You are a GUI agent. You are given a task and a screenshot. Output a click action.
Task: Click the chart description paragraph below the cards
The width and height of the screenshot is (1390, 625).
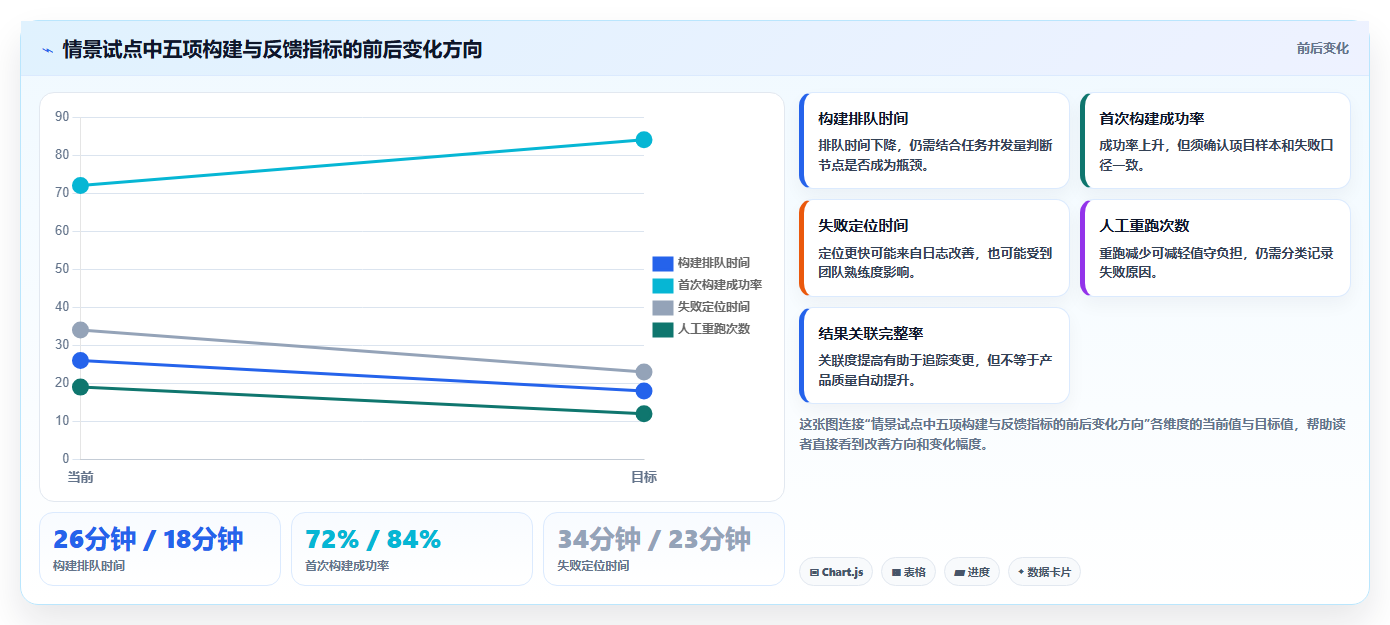[1074, 434]
